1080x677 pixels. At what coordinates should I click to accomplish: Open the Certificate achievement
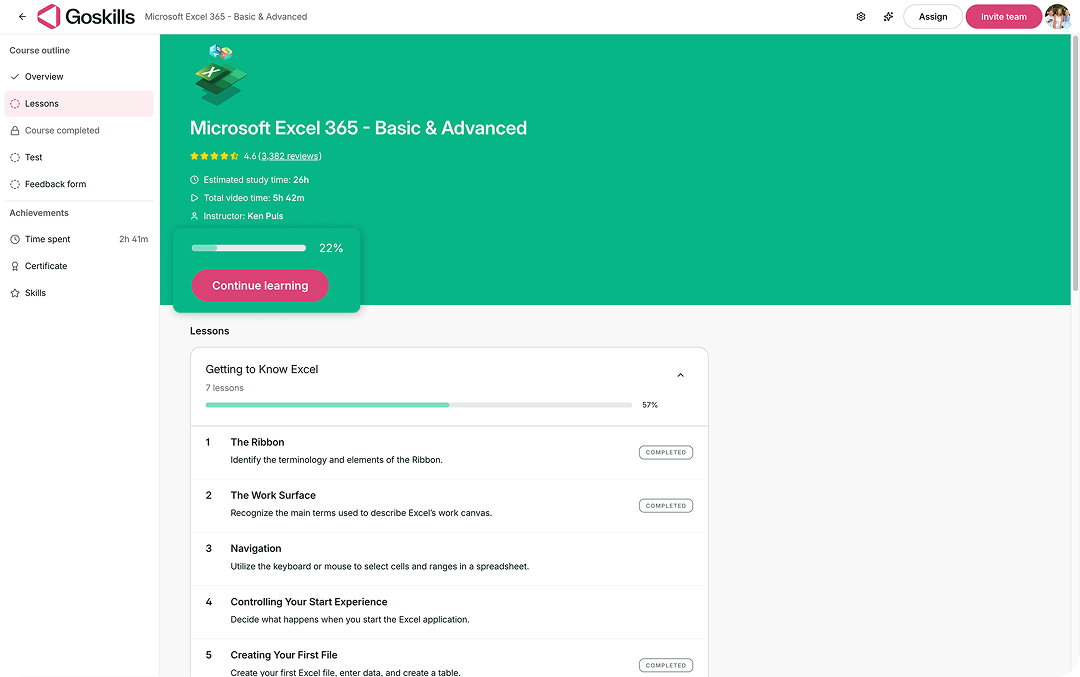click(x=79, y=266)
